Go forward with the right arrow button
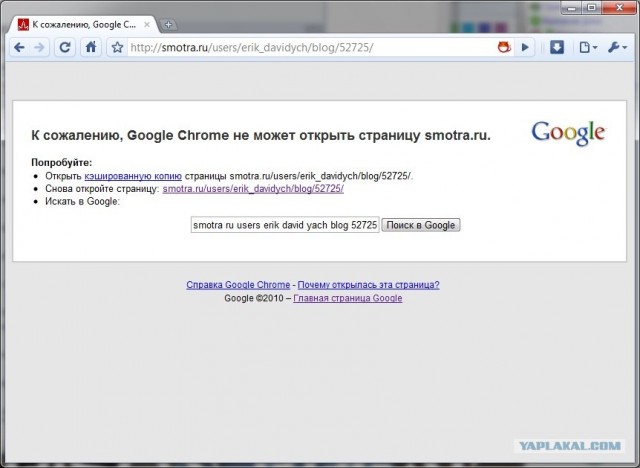 tap(39, 48)
